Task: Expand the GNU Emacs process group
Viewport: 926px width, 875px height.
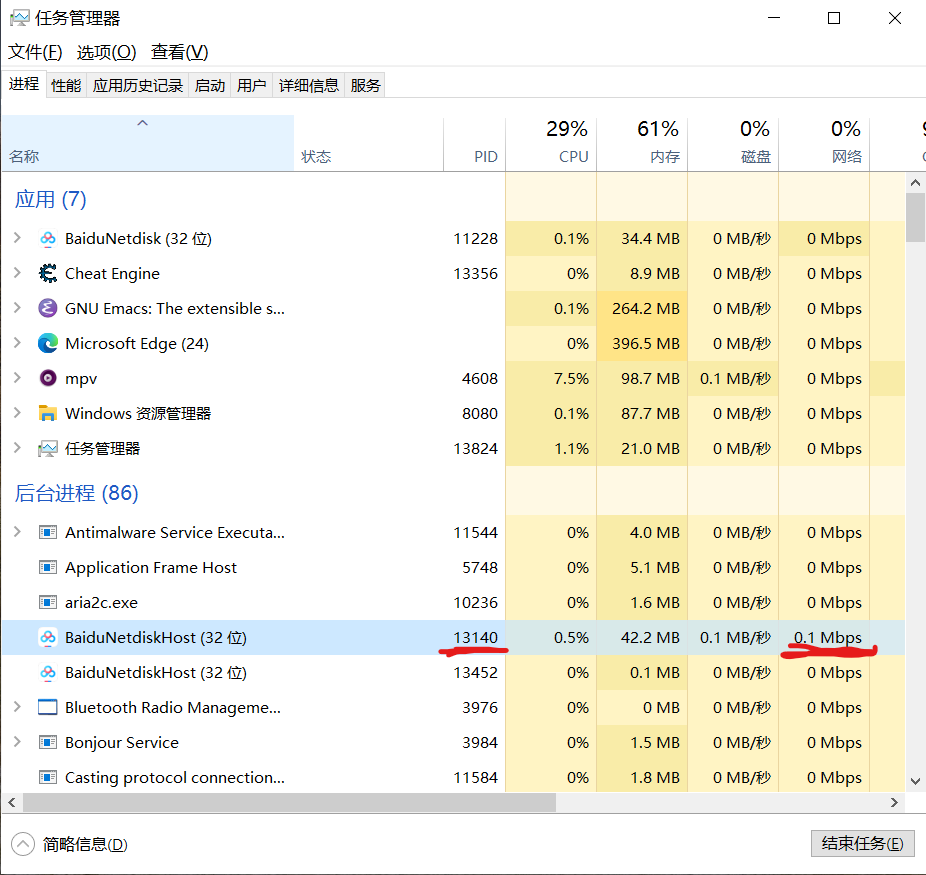Action: 17,308
